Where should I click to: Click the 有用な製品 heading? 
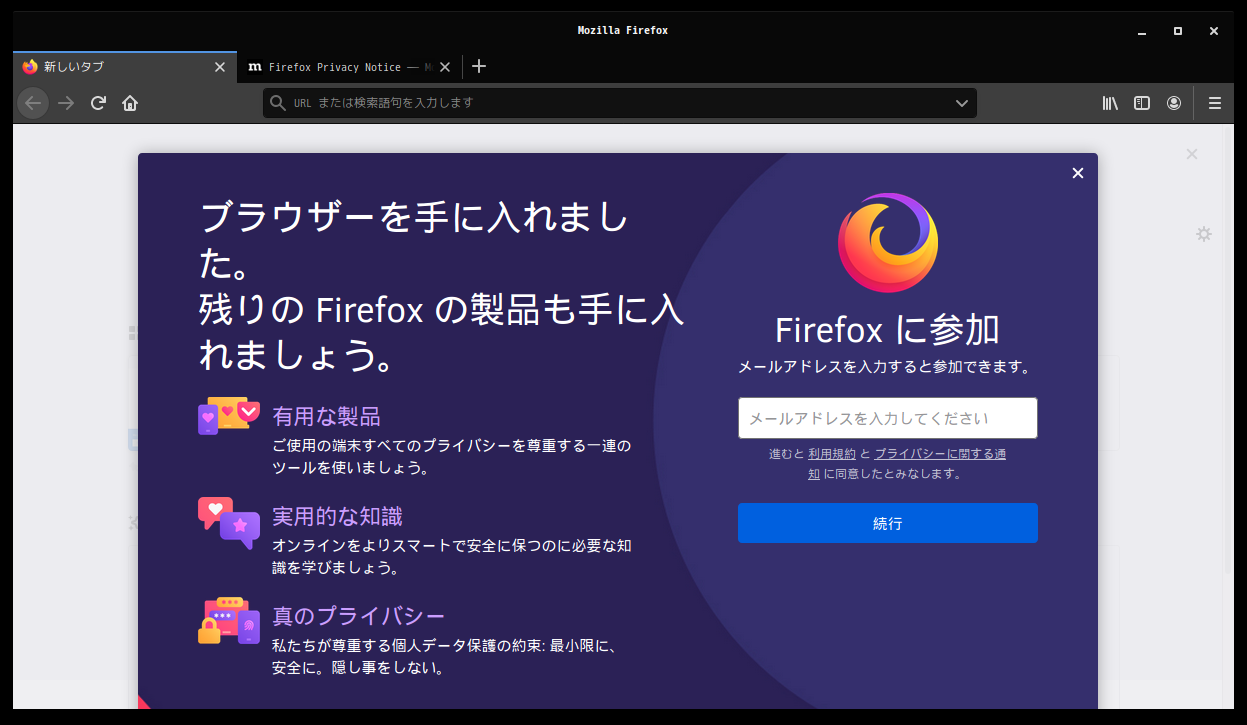(x=326, y=416)
